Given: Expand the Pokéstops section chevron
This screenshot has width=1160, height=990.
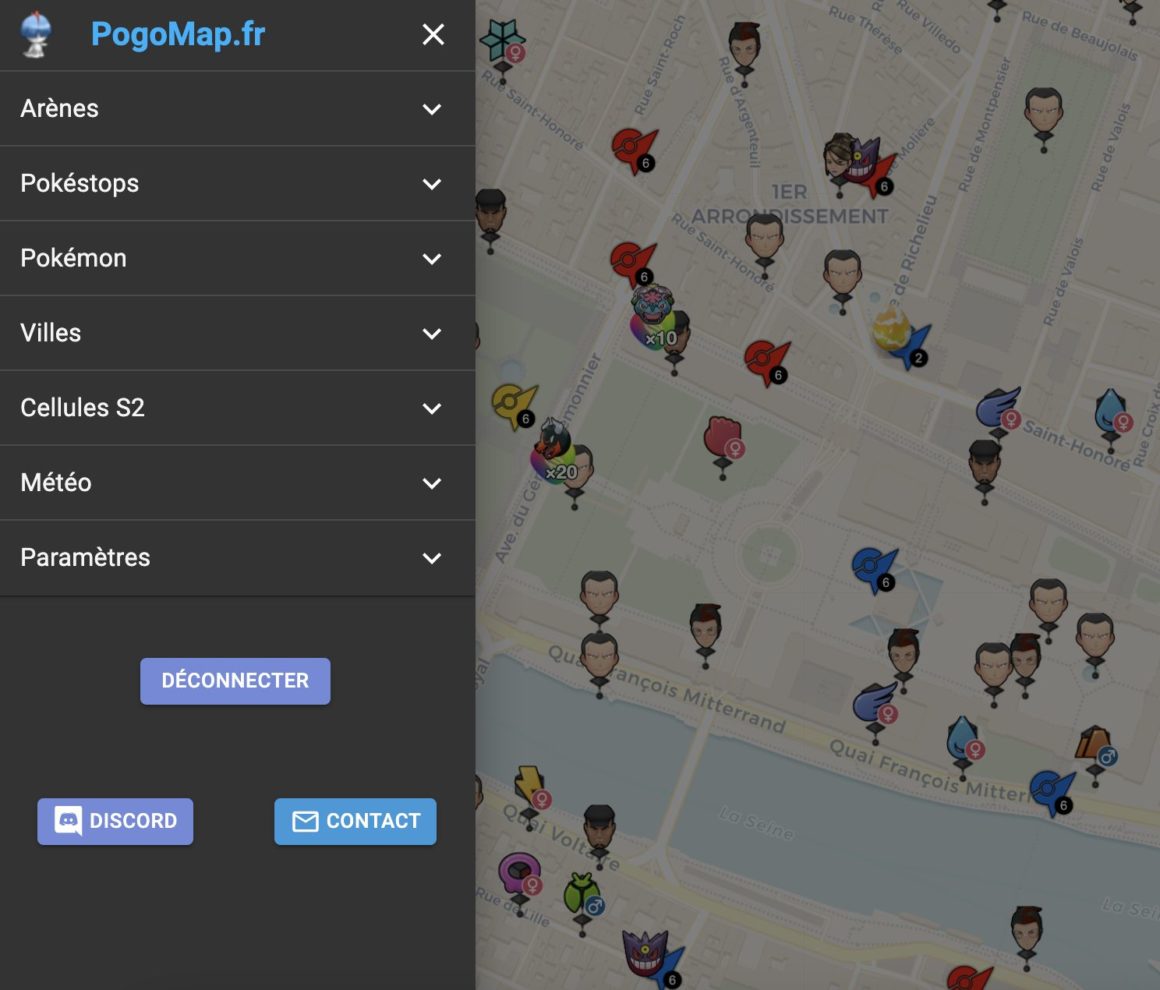Looking at the screenshot, I should (432, 184).
